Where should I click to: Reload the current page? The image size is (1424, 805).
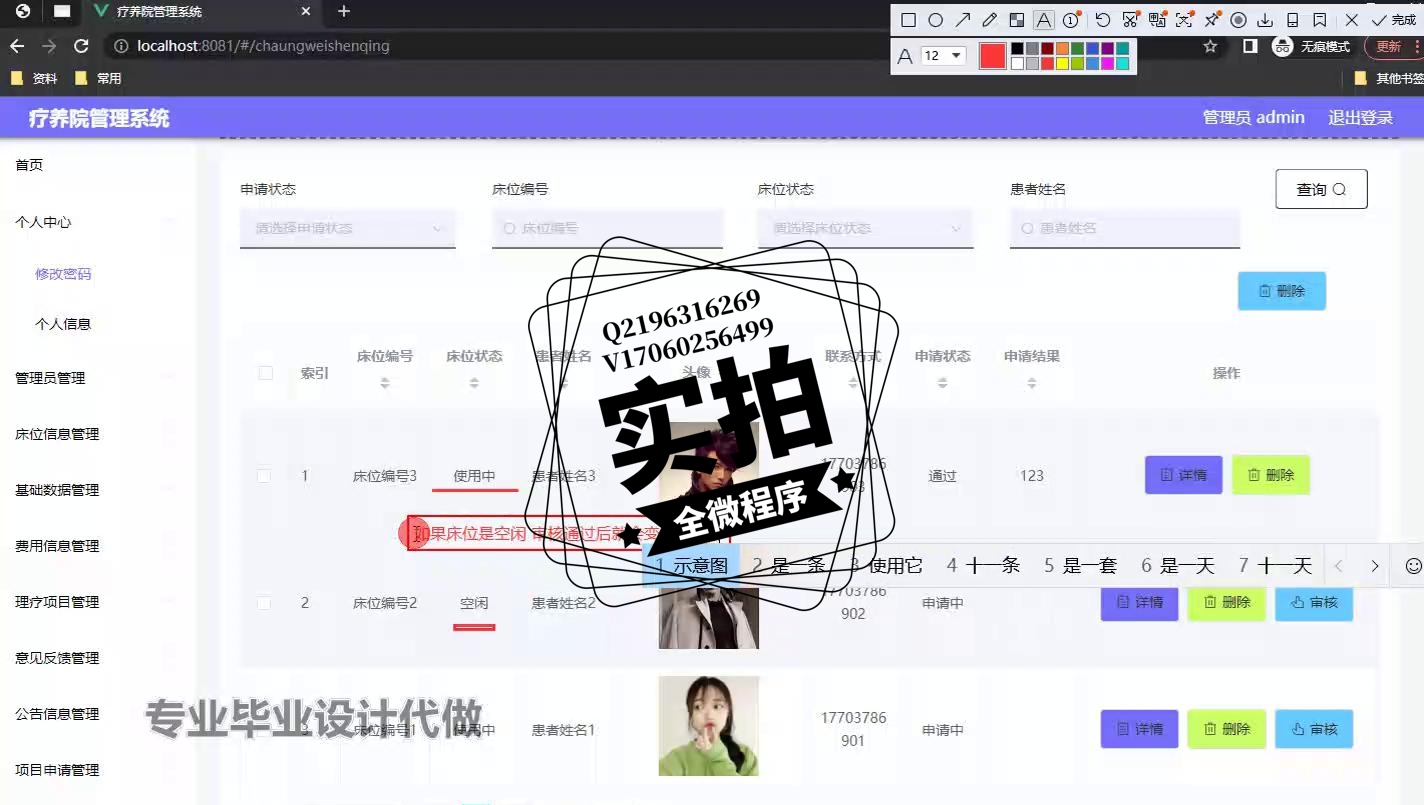(82, 46)
